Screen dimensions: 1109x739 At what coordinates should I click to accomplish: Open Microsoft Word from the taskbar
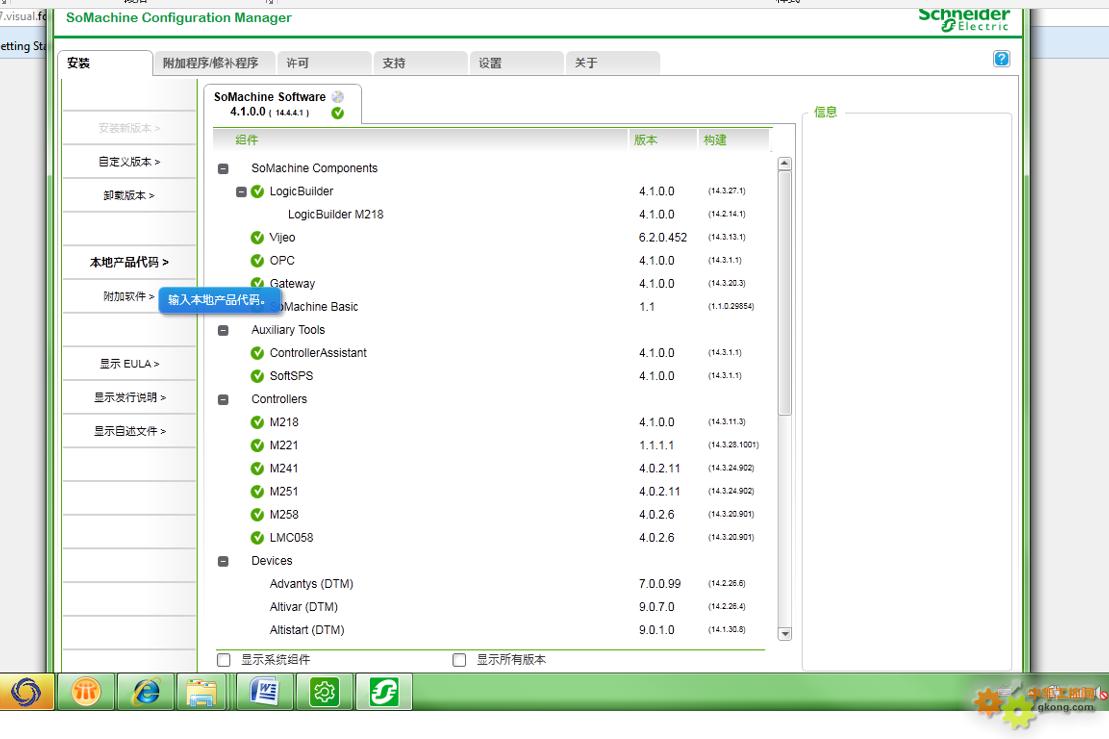click(x=265, y=692)
